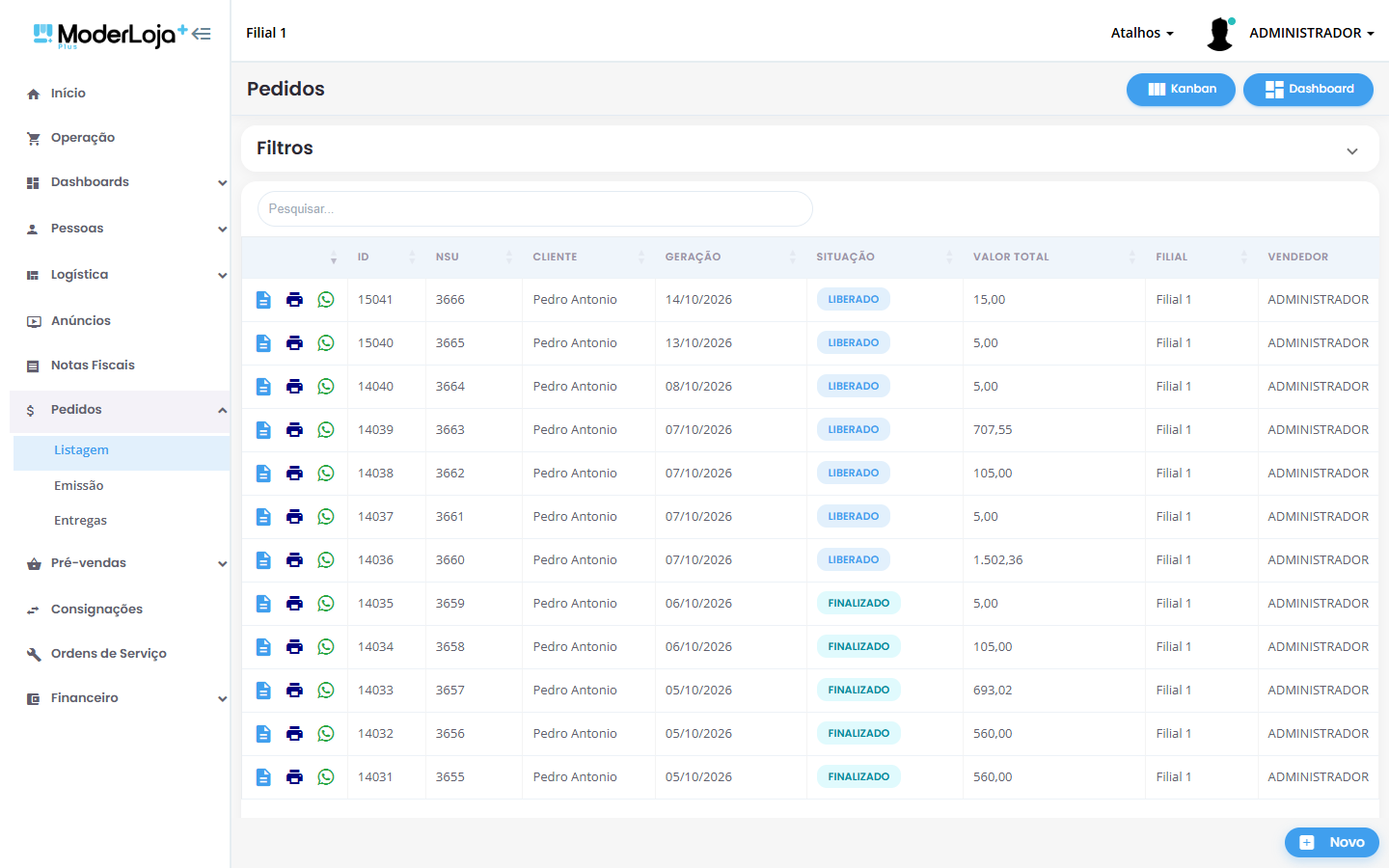The width and height of the screenshot is (1389, 868).
Task: Collapse the sidebar with arrow icon
Action: pos(202,34)
